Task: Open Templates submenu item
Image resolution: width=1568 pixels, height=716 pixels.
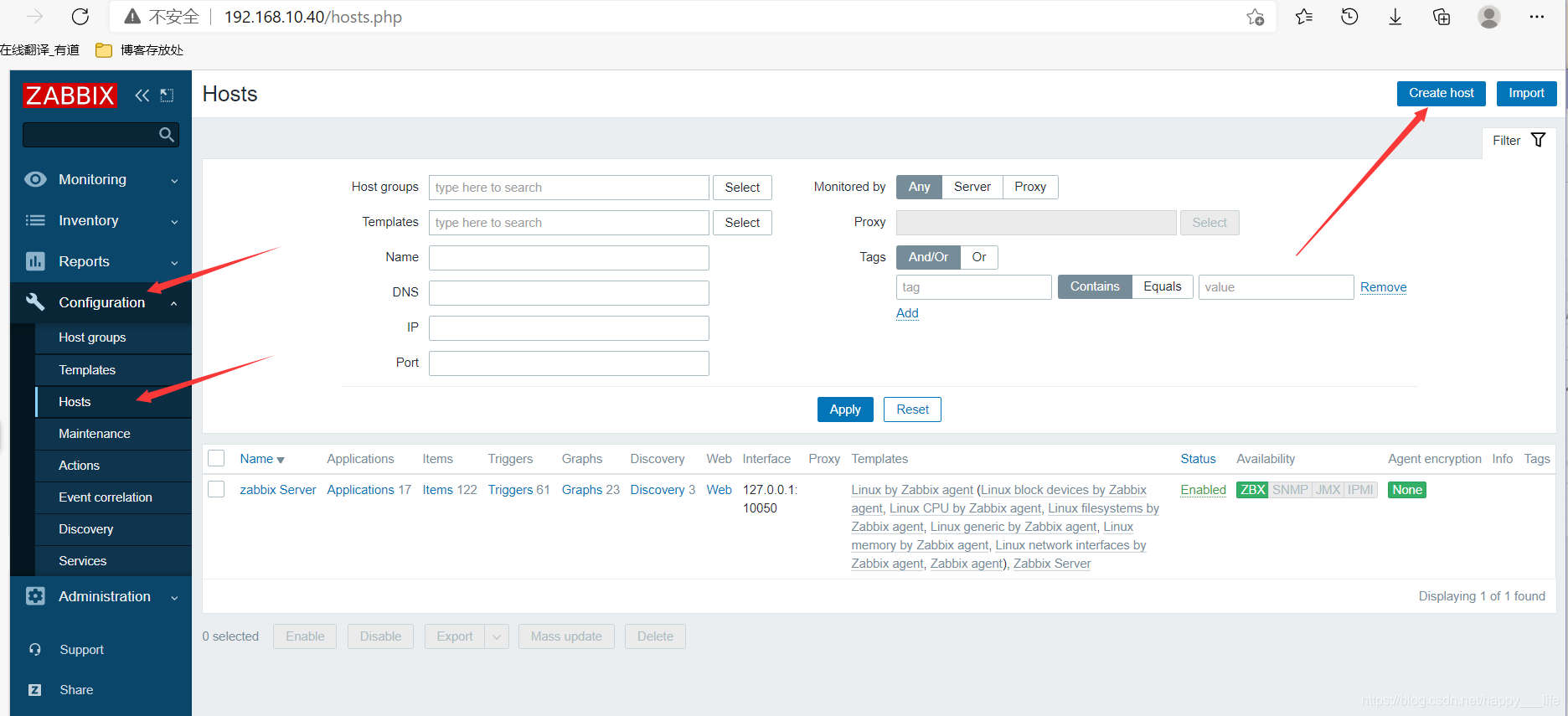Action: pos(87,370)
